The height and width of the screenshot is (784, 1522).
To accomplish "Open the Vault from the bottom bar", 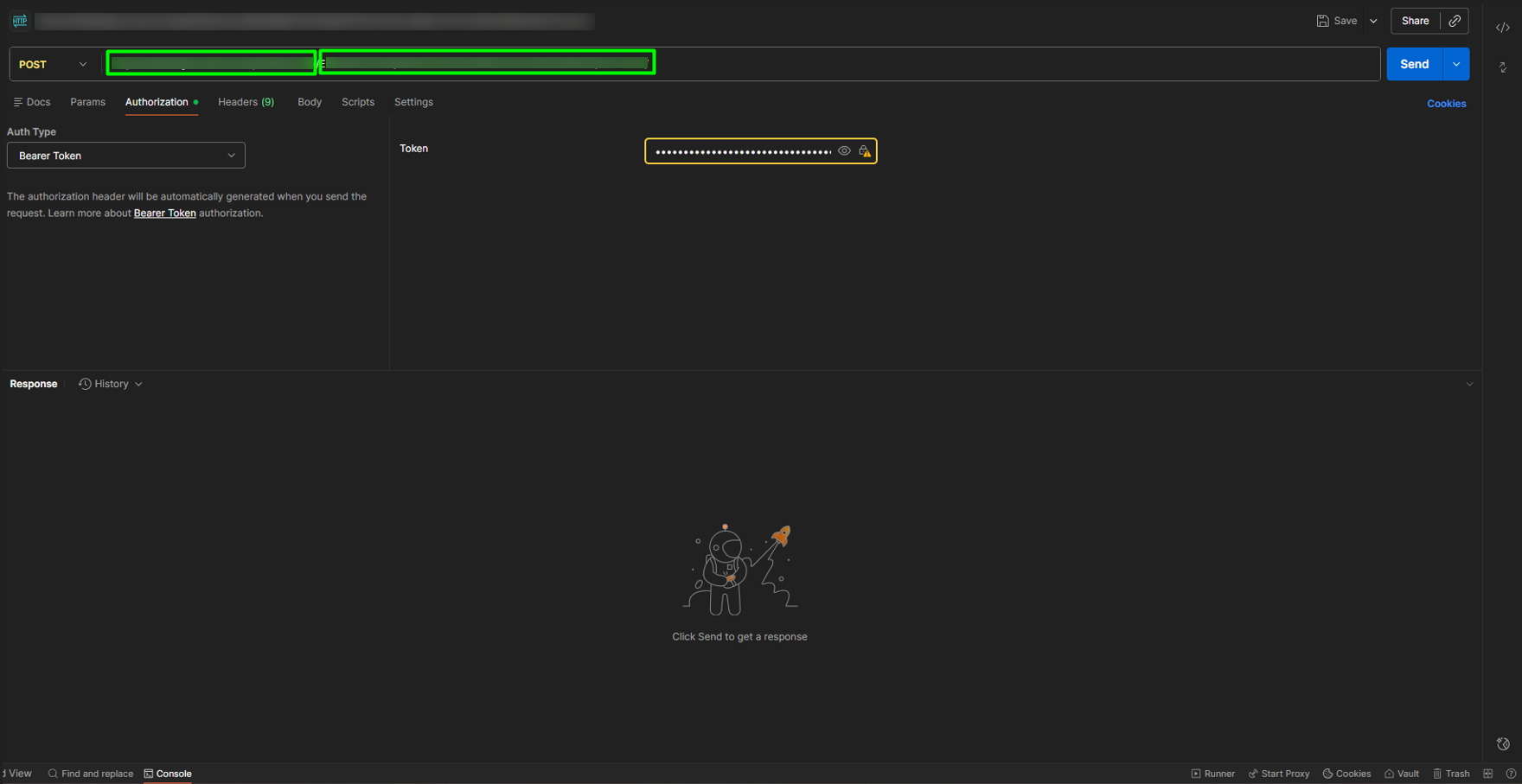I will pos(1402,774).
